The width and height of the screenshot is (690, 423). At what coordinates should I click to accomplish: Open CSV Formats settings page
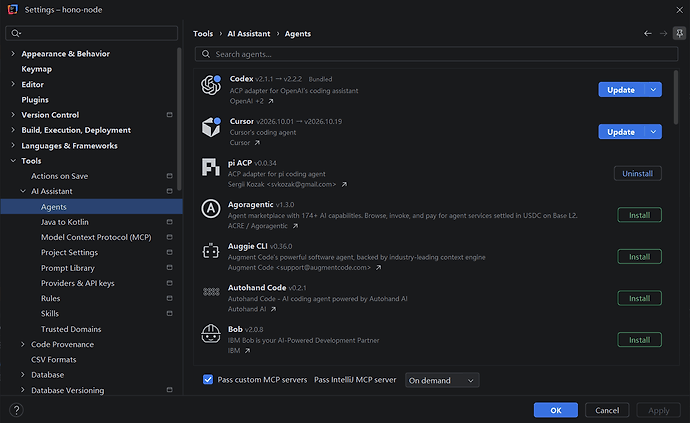click(x=54, y=360)
